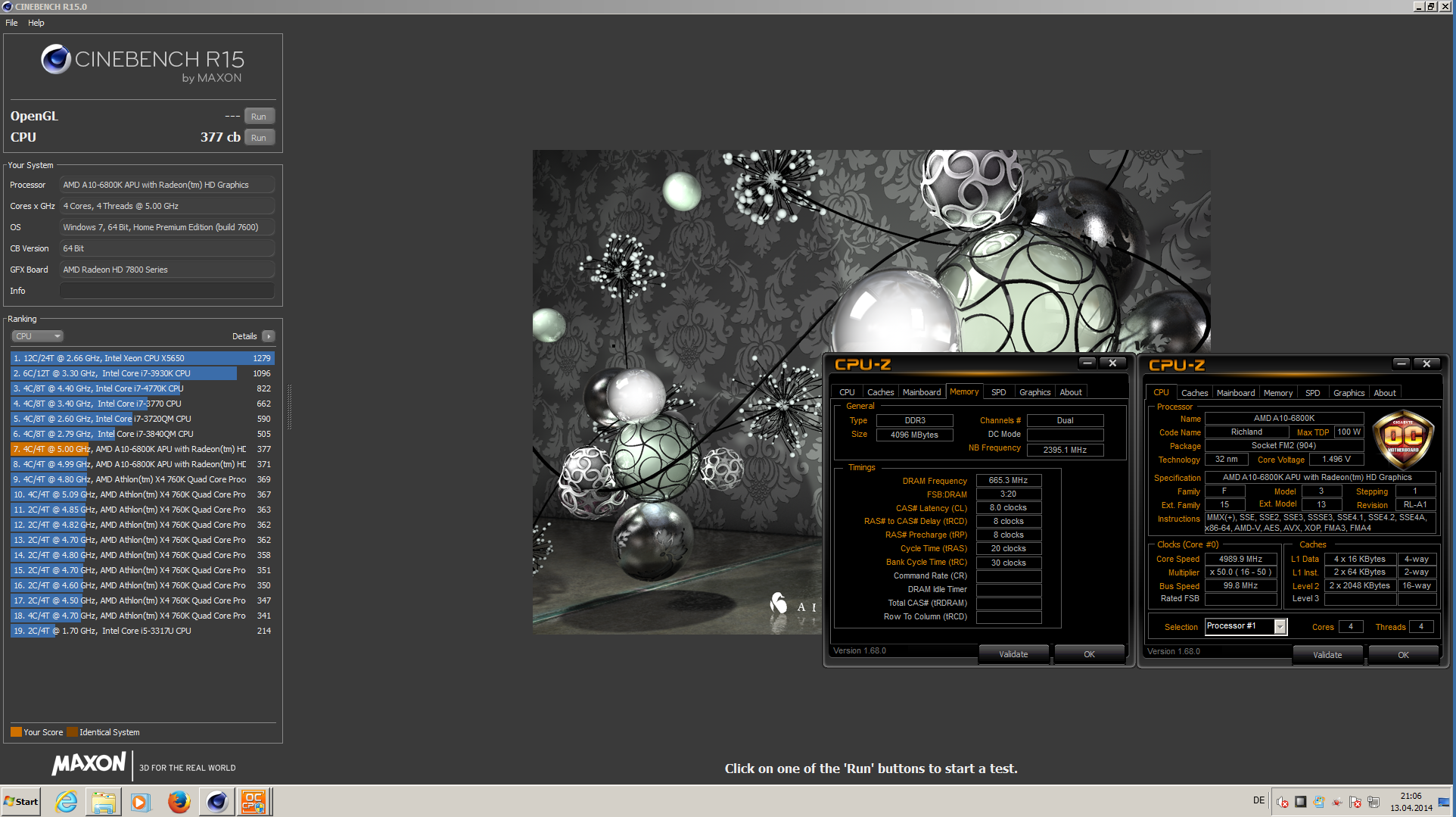
Task: Switch to Memory tab in right CPU-Z window
Action: click(1278, 393)
